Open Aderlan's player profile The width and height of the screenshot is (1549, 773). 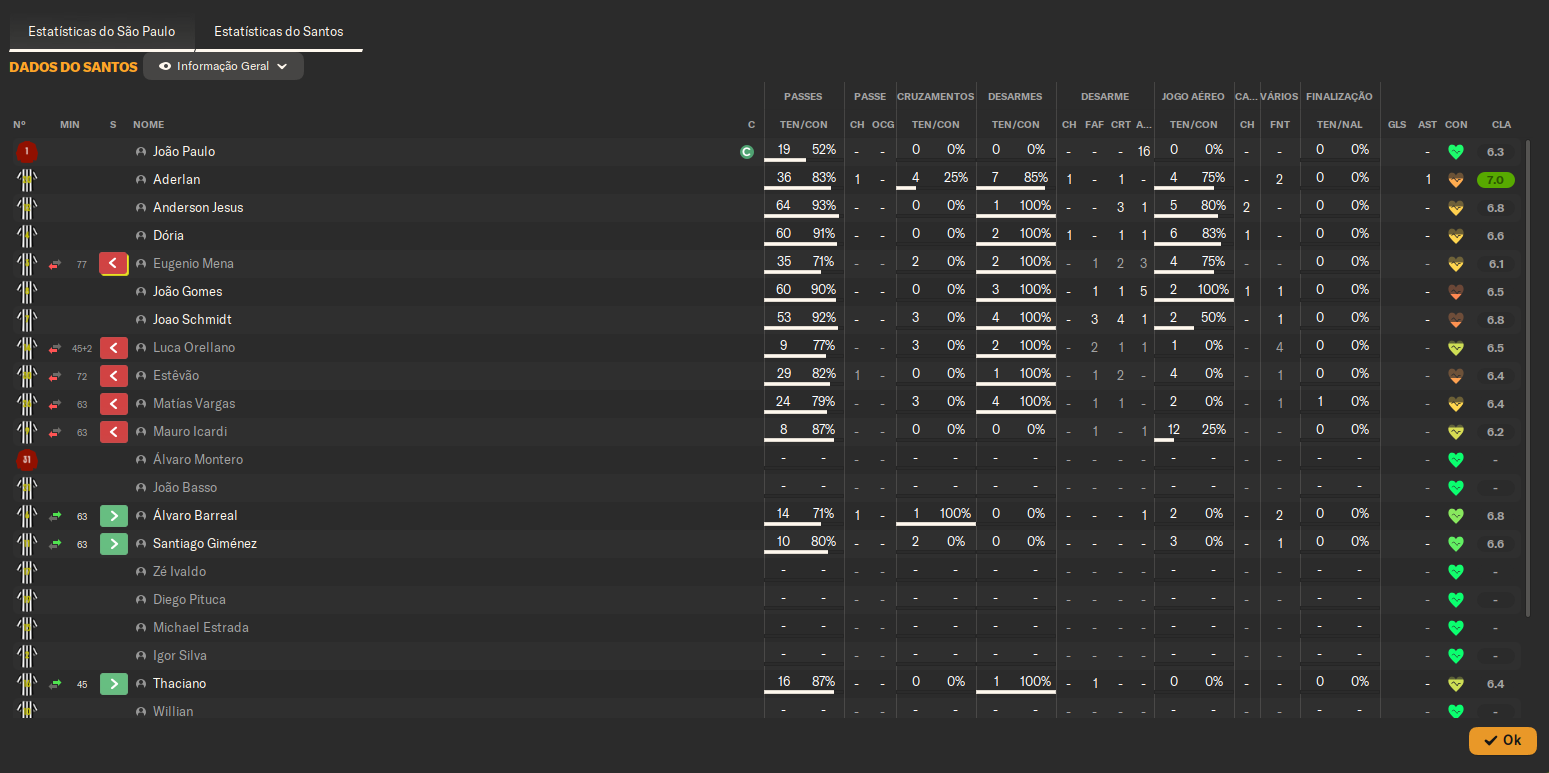(177, 180)
